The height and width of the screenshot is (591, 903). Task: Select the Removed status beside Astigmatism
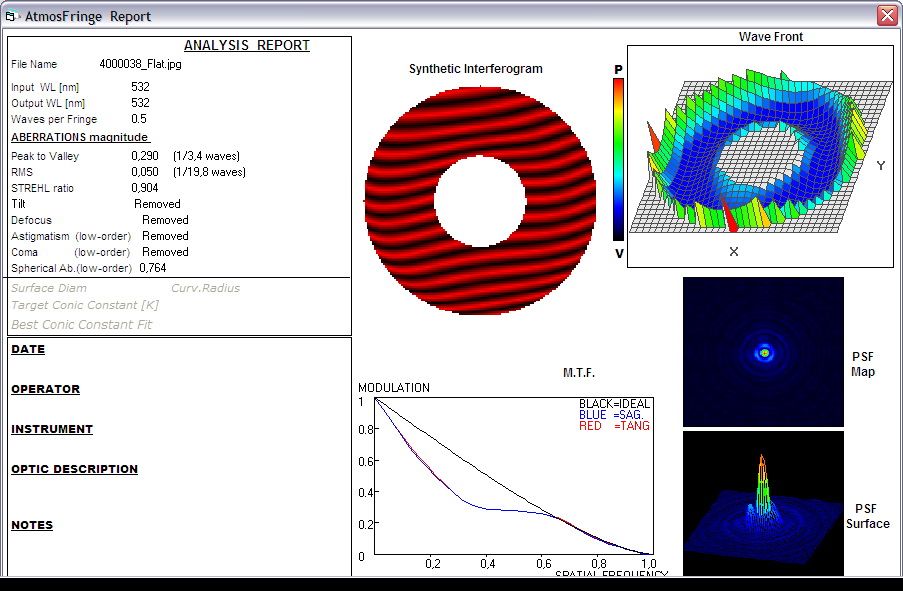pyautogui.click(x=165, y=237)
